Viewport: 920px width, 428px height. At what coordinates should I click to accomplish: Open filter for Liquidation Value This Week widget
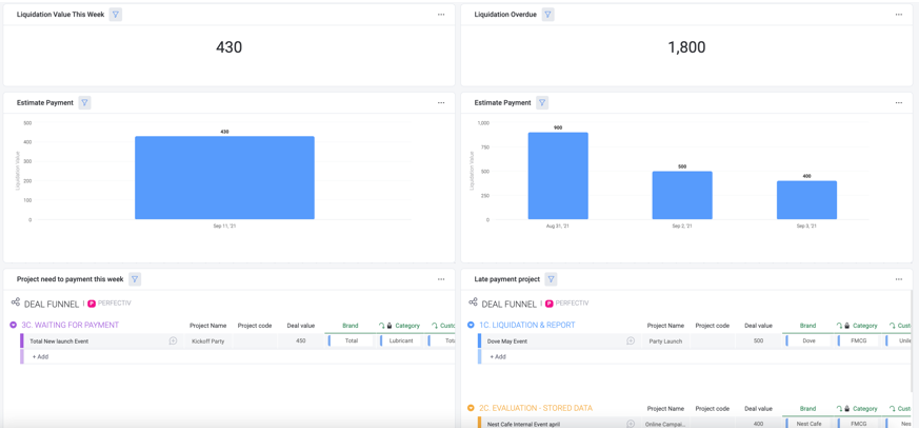pos(116,15)
